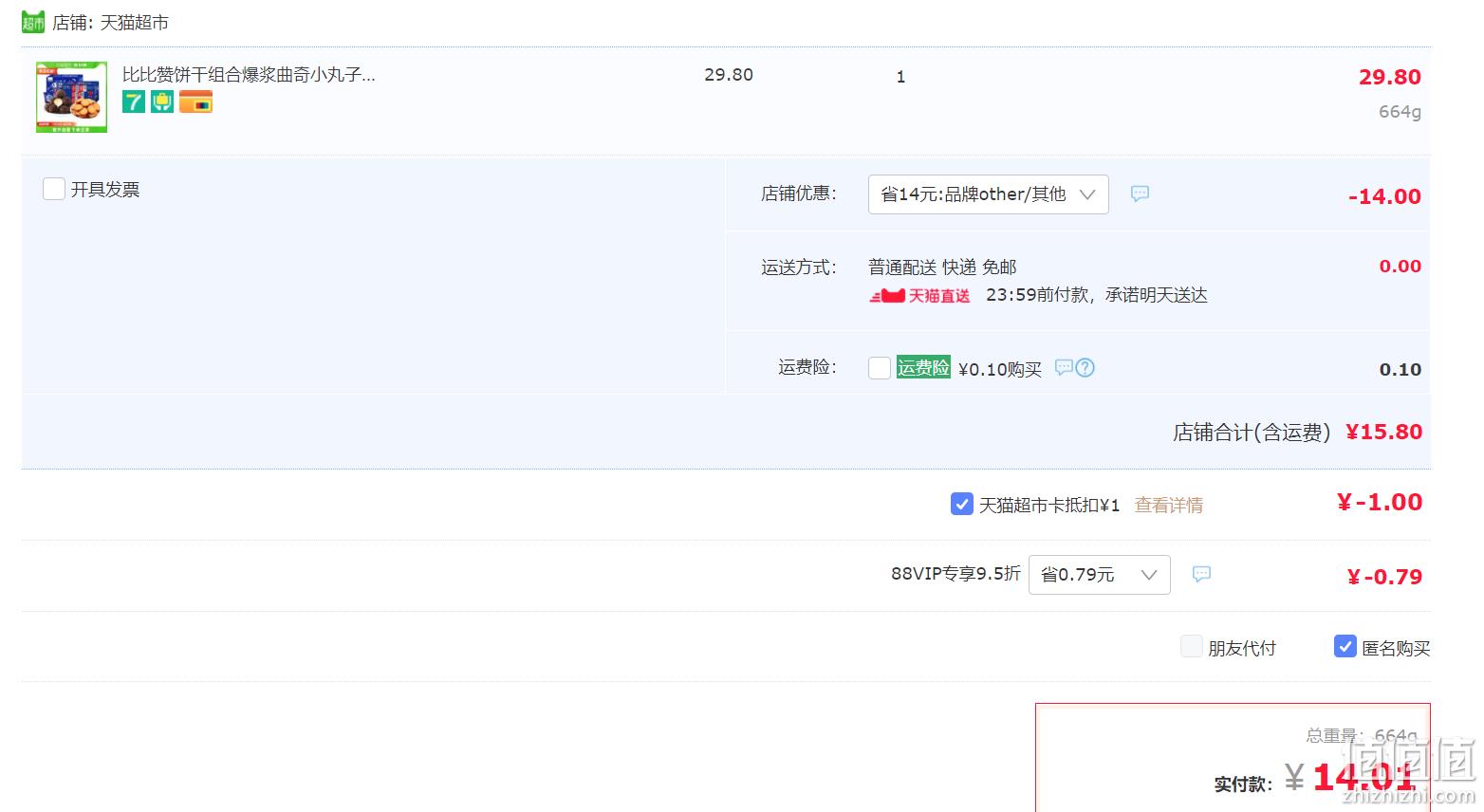
Task: Open 查看详情 link for supermarket card
Action: (x=1168, y=506)
